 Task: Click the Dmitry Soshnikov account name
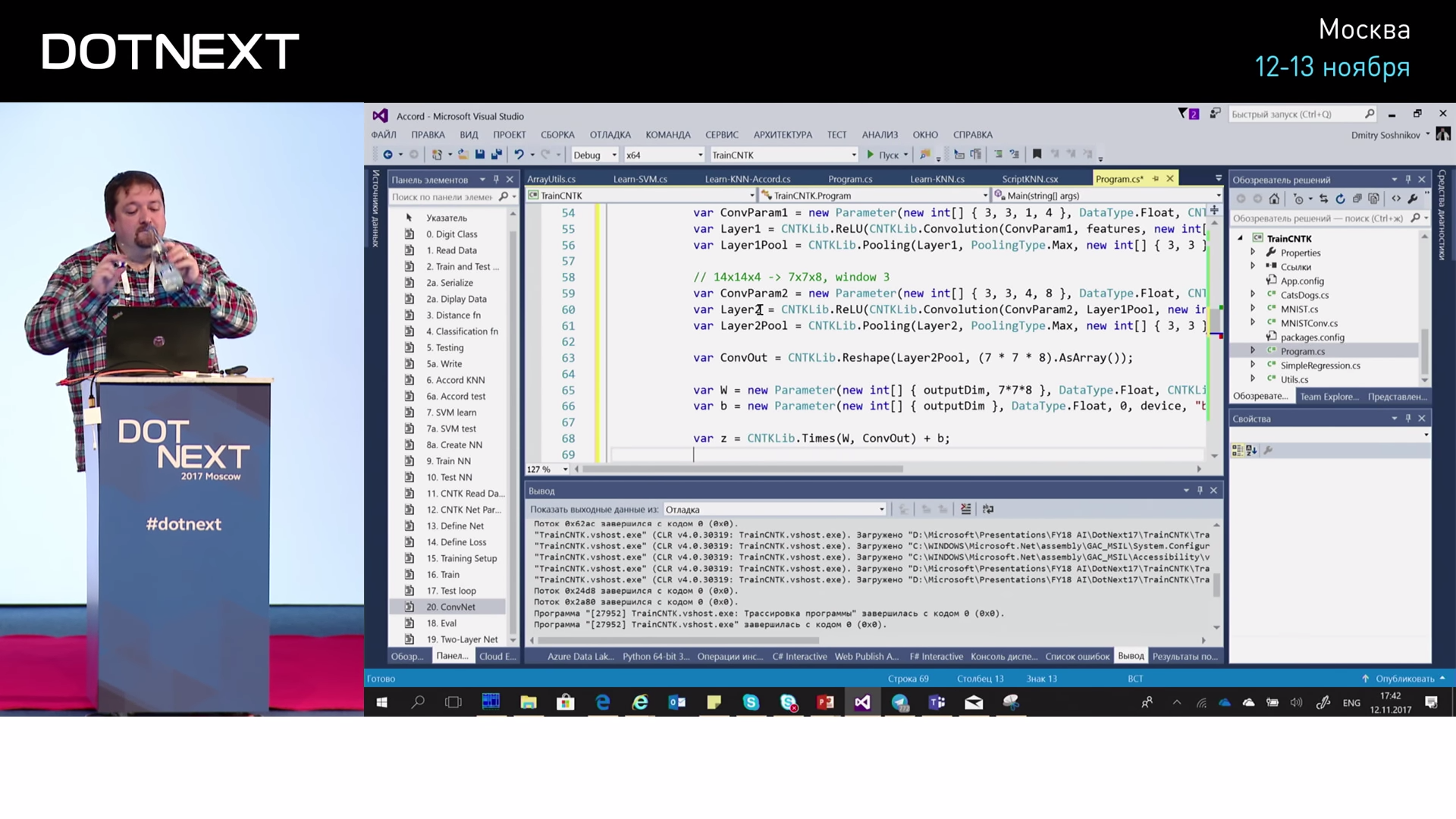pos(1385,135)
